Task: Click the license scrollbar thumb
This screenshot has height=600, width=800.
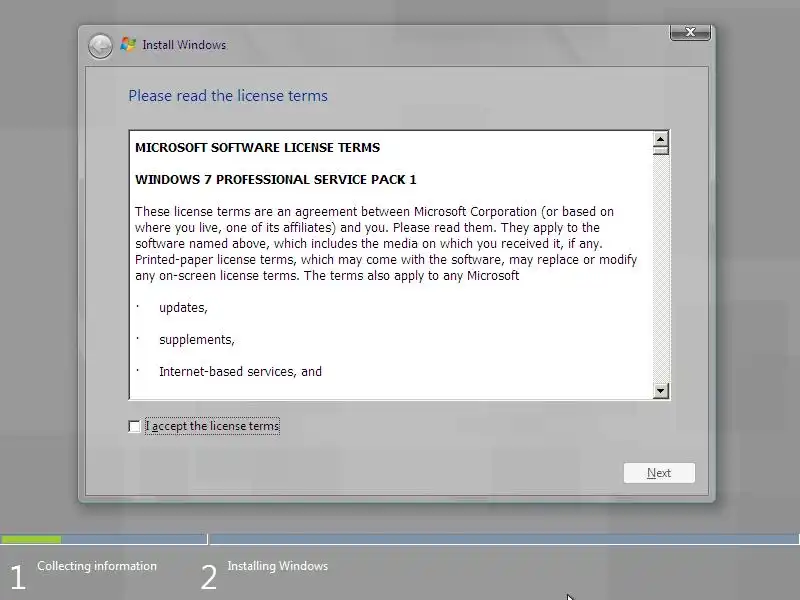Action: coord(661,151)
